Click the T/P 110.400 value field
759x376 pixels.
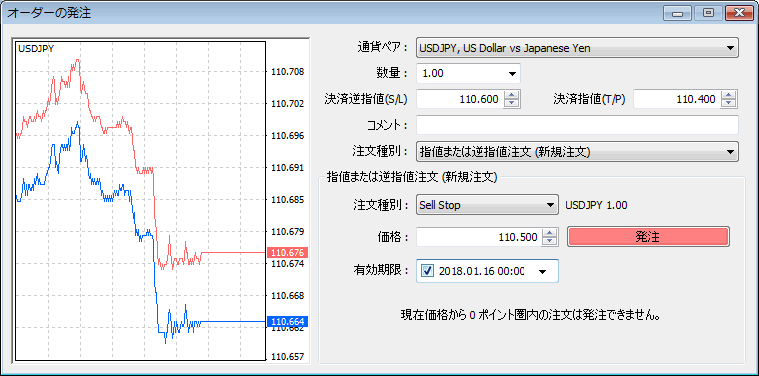[x=677, y=100]
